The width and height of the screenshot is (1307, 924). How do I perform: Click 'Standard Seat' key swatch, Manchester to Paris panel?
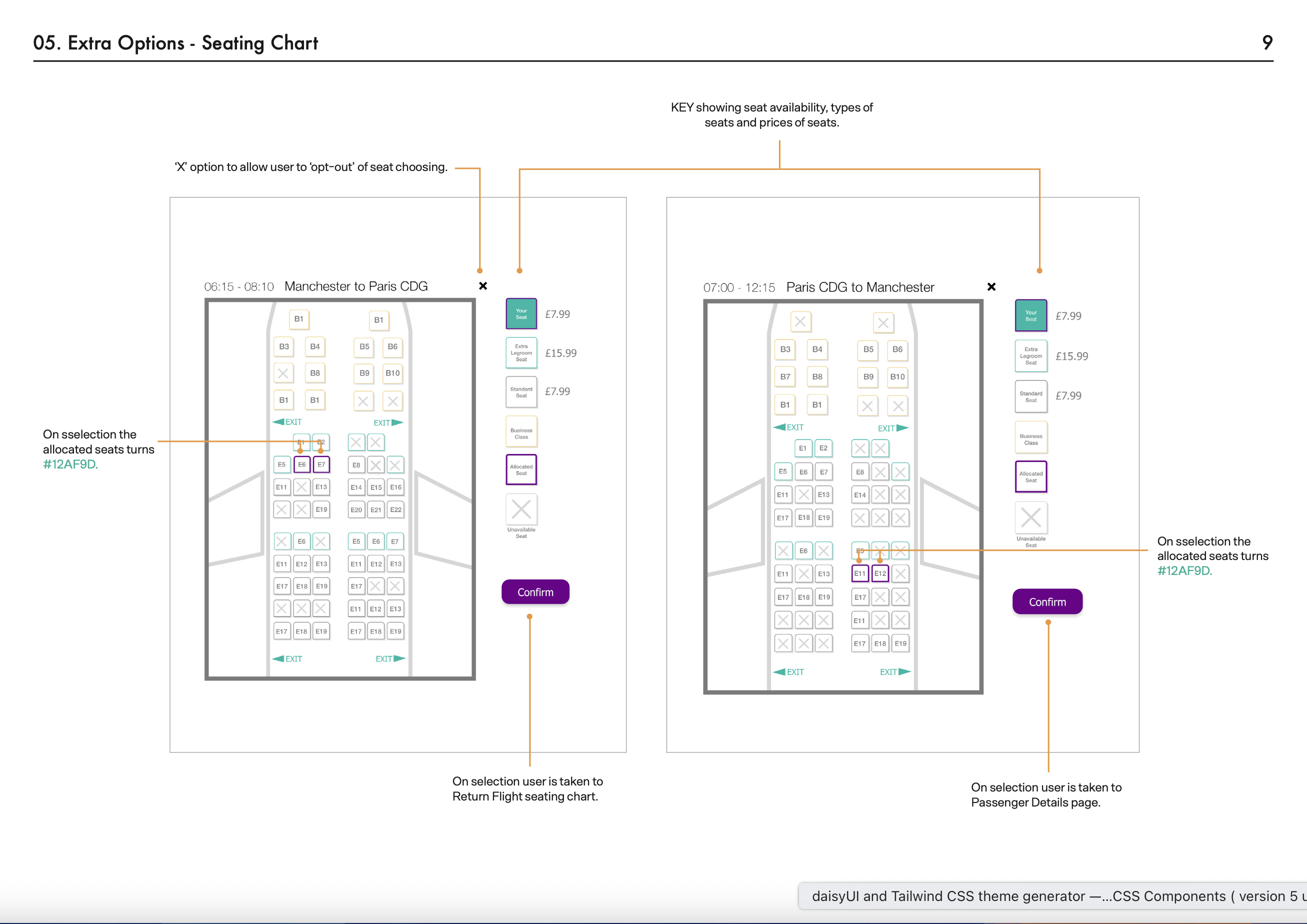(521, 392)
